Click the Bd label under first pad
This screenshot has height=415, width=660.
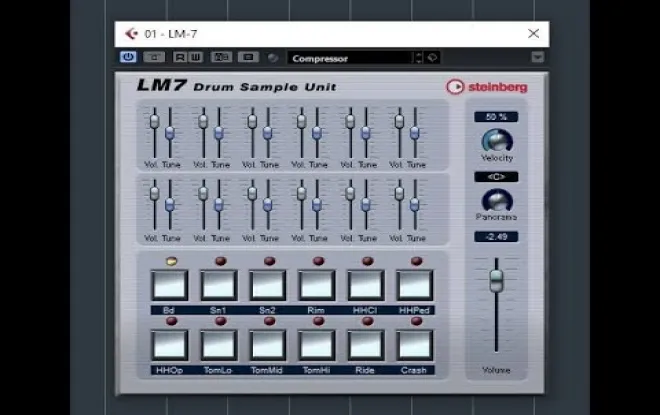pyautogui.click(x=169, y=310)
